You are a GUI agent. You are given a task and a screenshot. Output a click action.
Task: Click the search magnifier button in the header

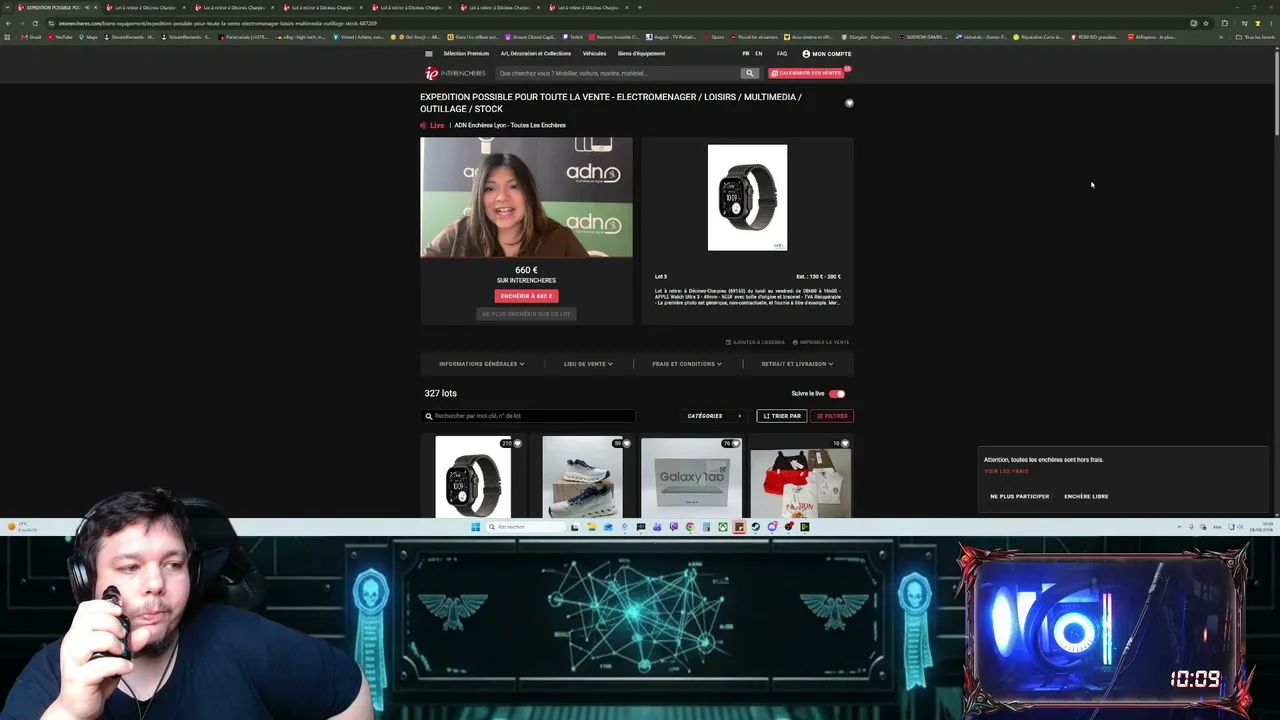749,73
